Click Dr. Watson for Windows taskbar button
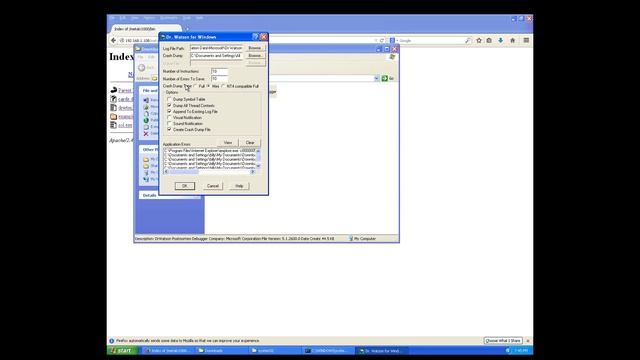Screen dimensions: 640x360 point(383,351)
